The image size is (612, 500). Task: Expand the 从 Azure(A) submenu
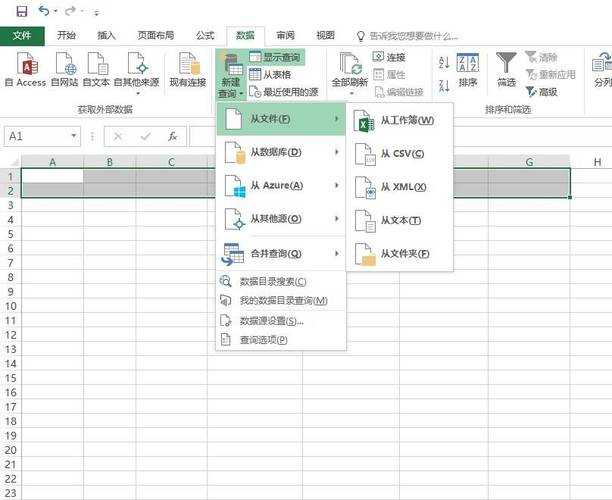[281, 185]
